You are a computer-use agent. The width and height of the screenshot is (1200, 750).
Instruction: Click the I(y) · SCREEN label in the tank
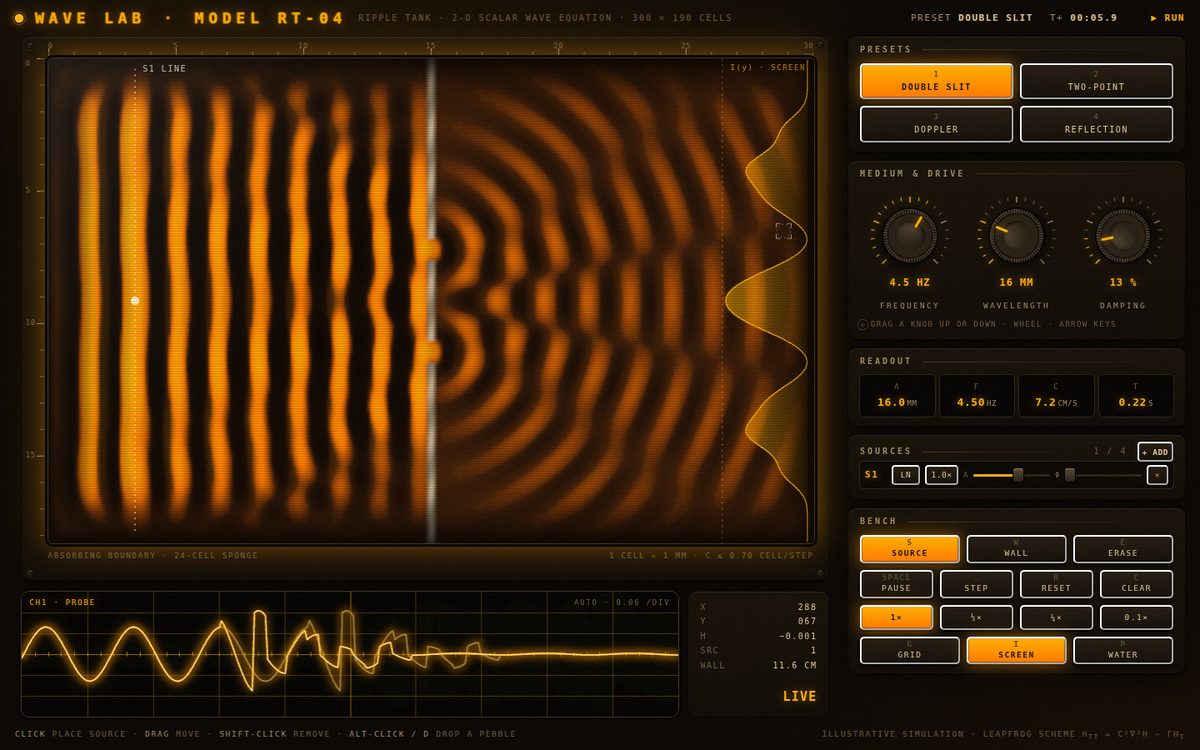point(767,68)
